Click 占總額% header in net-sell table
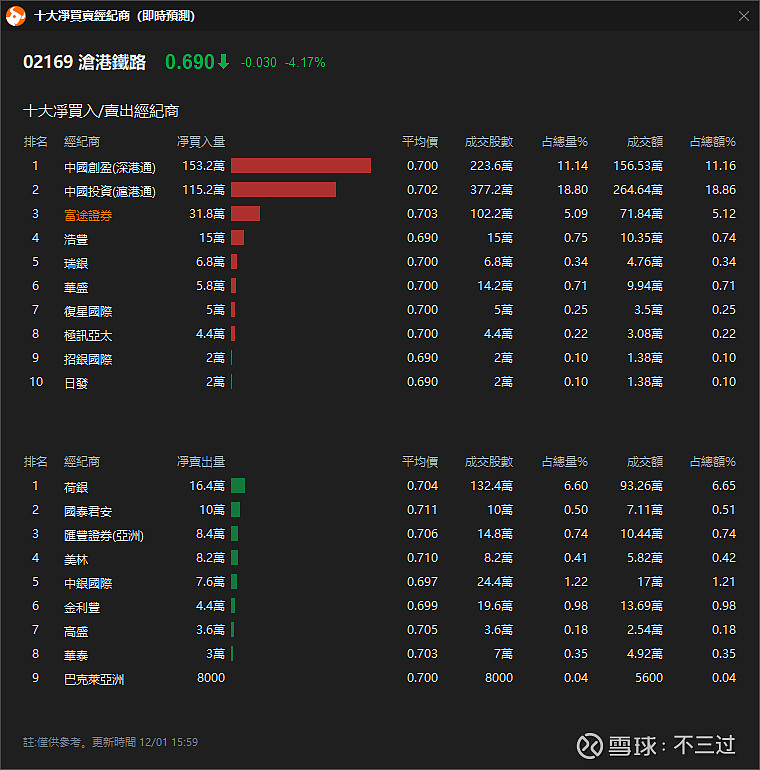760x770 pixels. coord(713,462)
